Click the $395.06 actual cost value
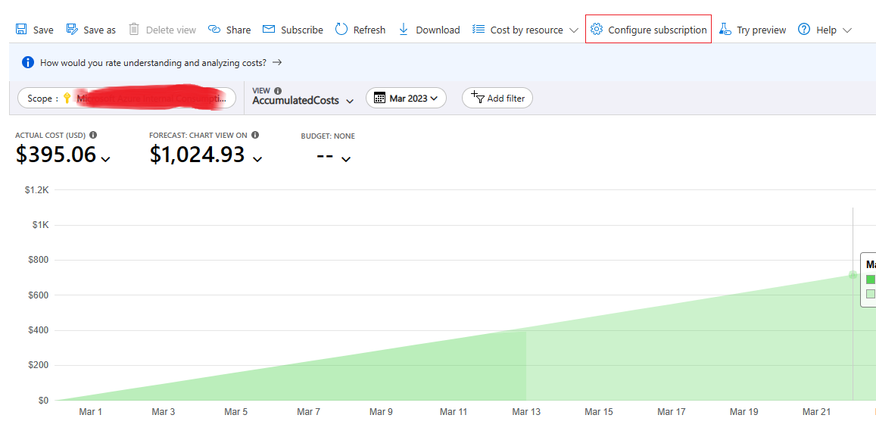Screen dimensions: 876x428 [56, 155]
